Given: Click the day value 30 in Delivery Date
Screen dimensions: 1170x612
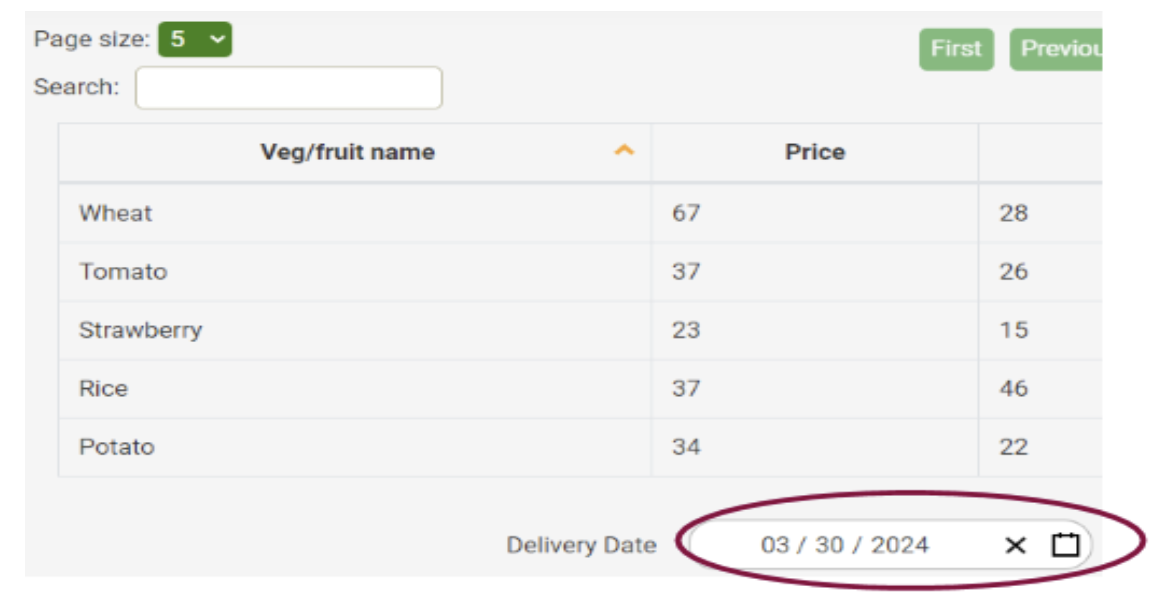Looking at the screenshot, I should tap(828, 545).
